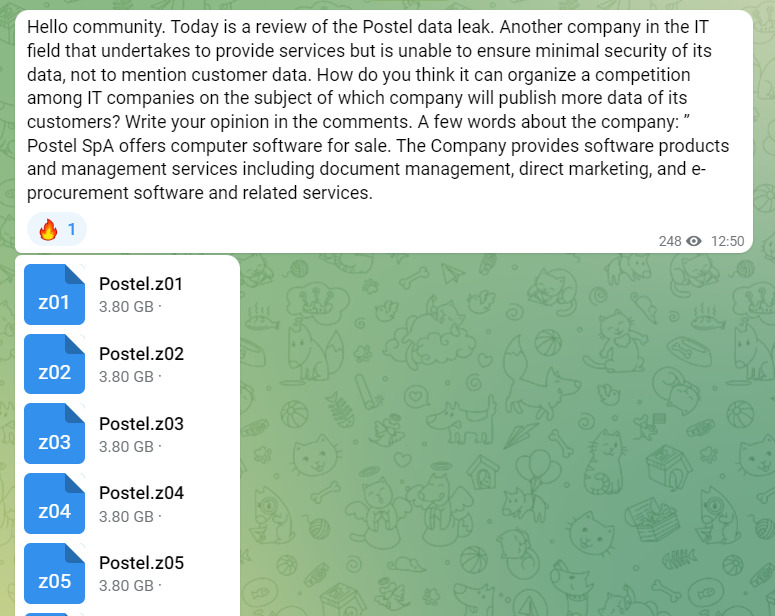Image resolution: width=775 pixels, height=616 pixels.
Task: Click the partially visible file icon at bottom
Action: [x=54, y=611]
